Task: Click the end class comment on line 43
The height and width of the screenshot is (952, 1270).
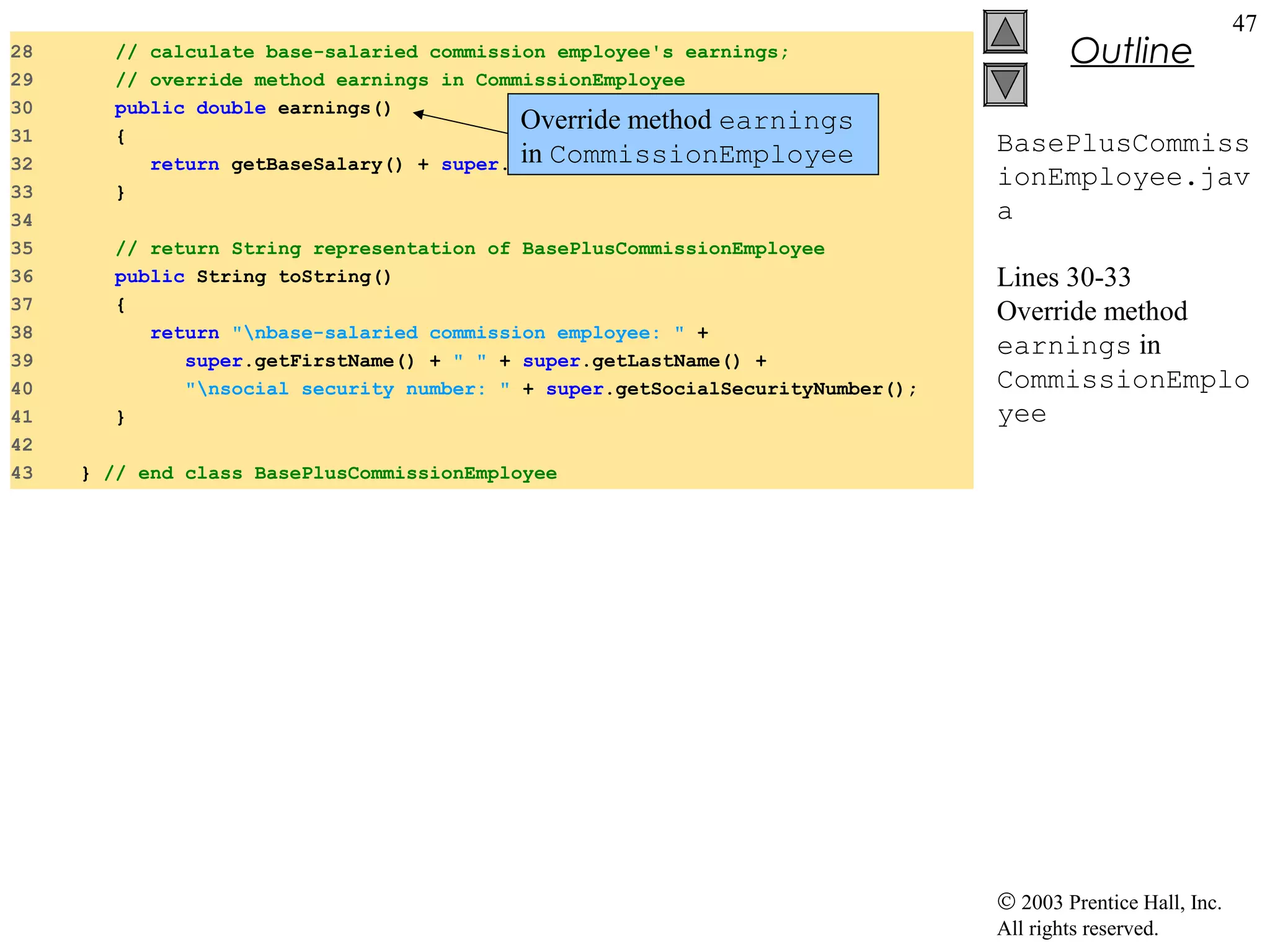Action: point(330,474)
